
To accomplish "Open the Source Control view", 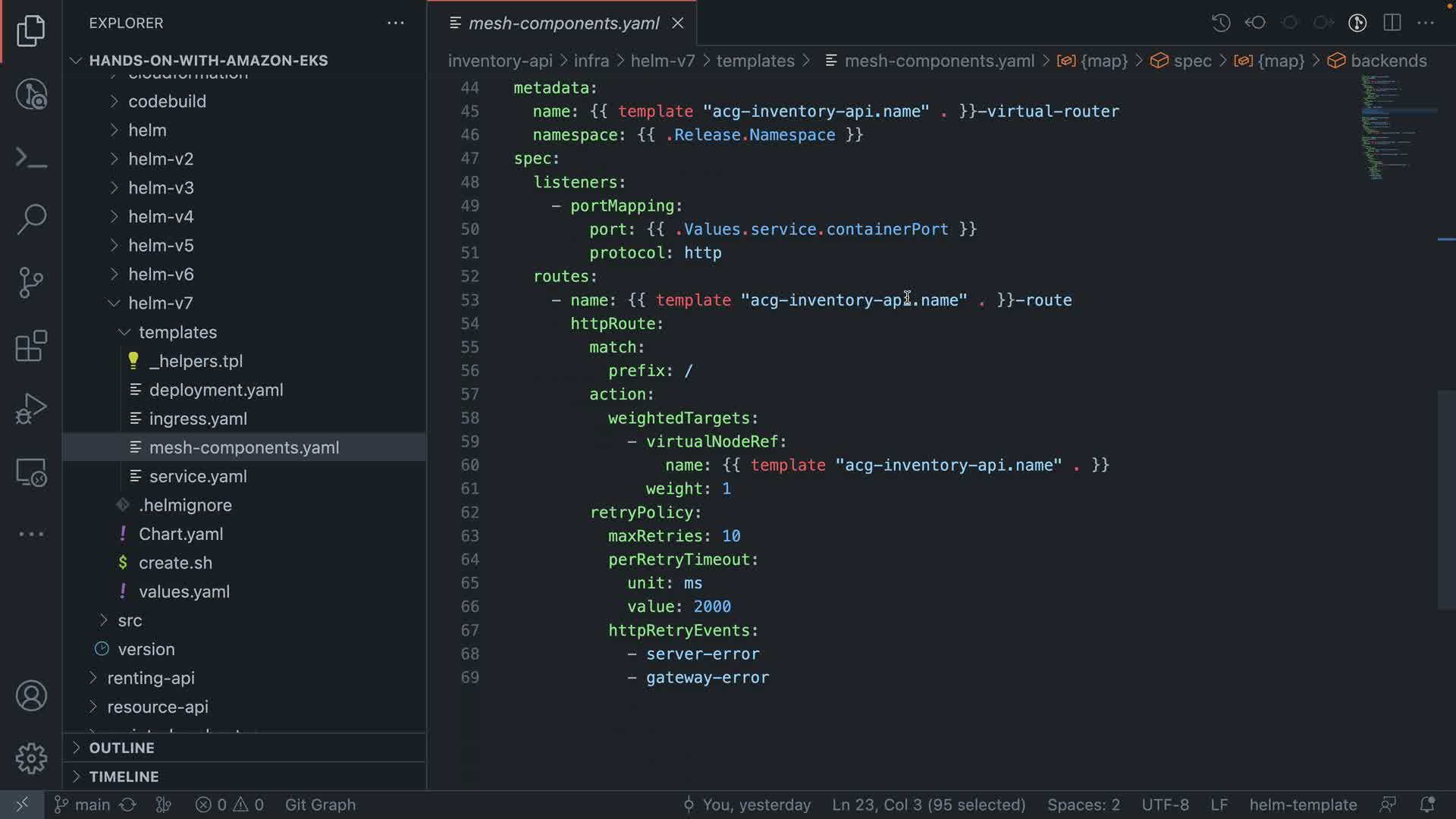I will tap(31, 283).
